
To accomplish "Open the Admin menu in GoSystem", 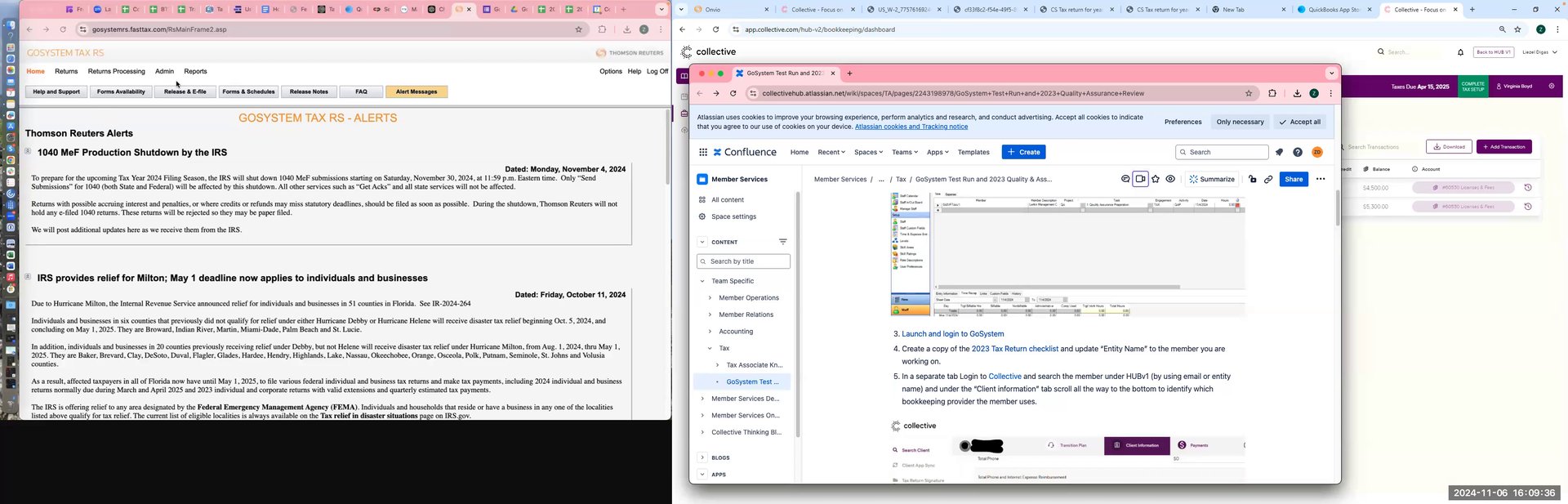I will click(164, 71).
